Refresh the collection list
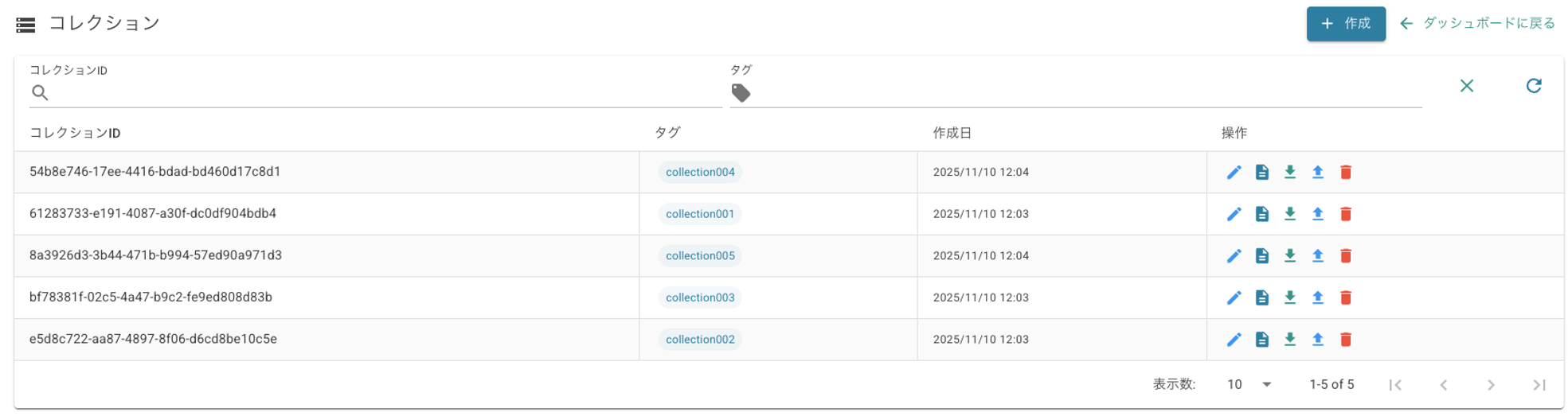This screenshot has height=416, width=1568. click(1533, 86)
